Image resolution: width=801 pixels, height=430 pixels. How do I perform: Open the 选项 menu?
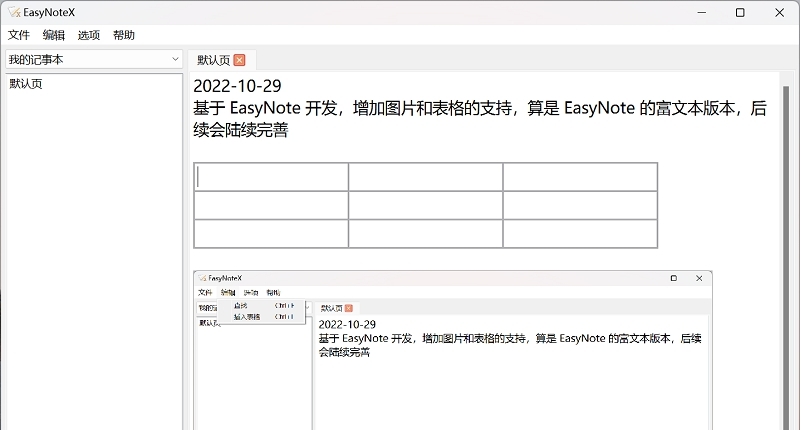pyautogui.click(x=89, y=35)
